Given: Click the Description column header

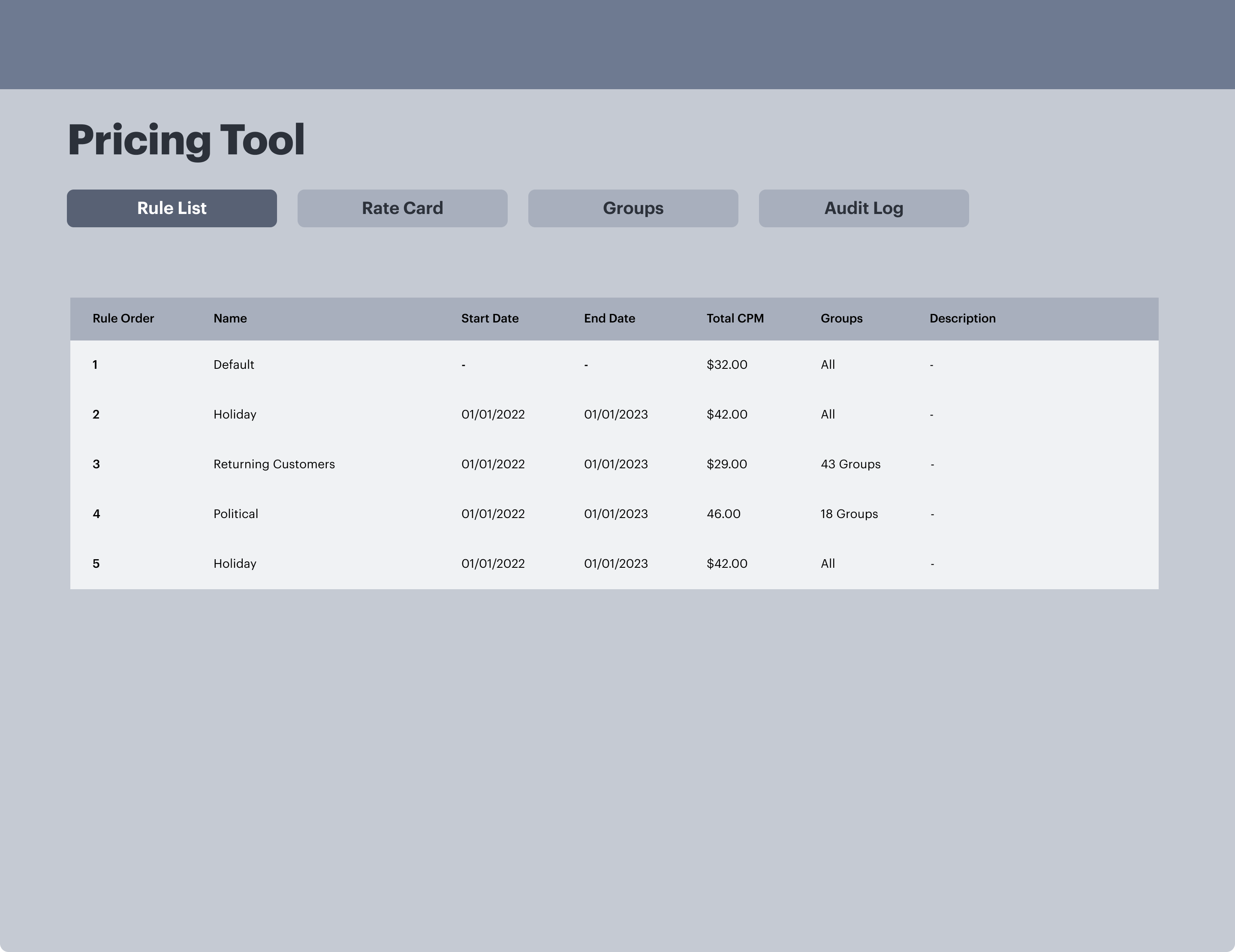Looking at the screenshot, I should tap(962, 318).
